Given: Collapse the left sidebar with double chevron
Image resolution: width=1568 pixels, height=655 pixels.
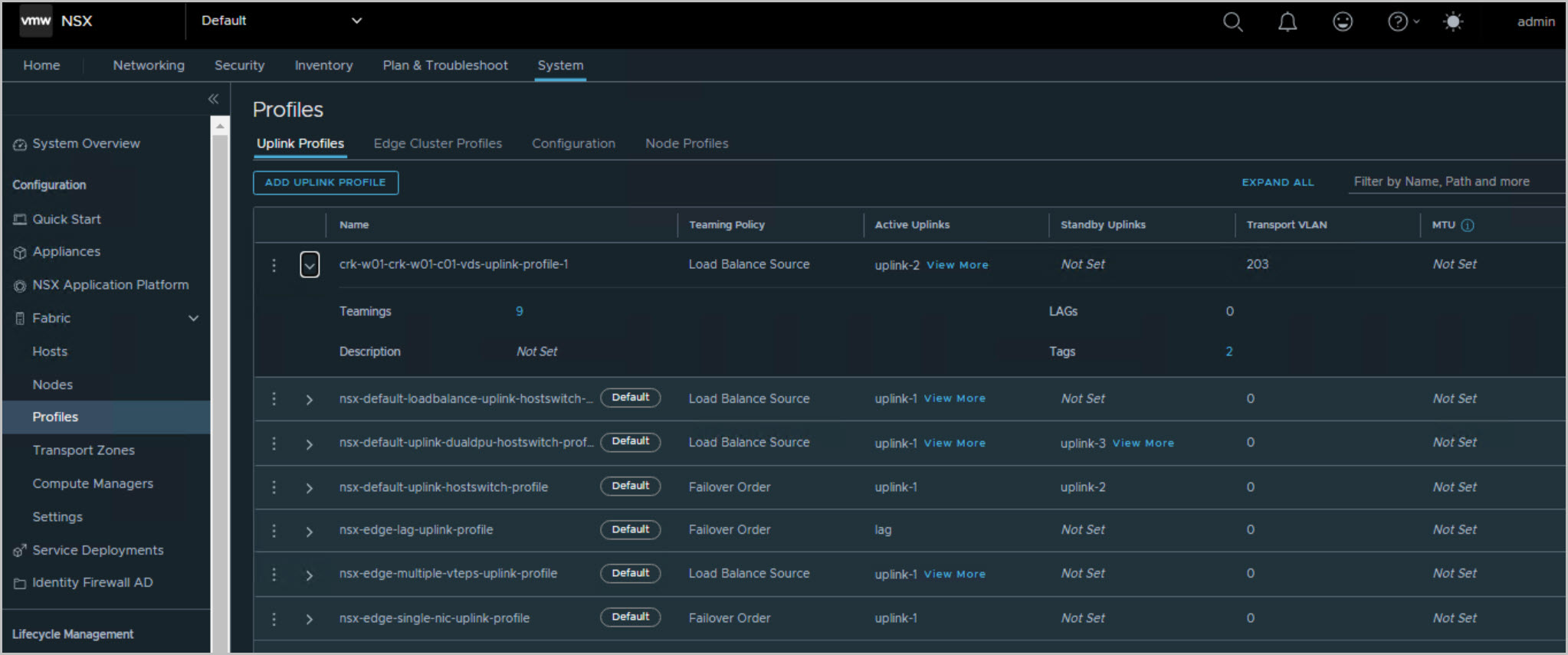Looking at the screenshot, I should coord(213,99).
